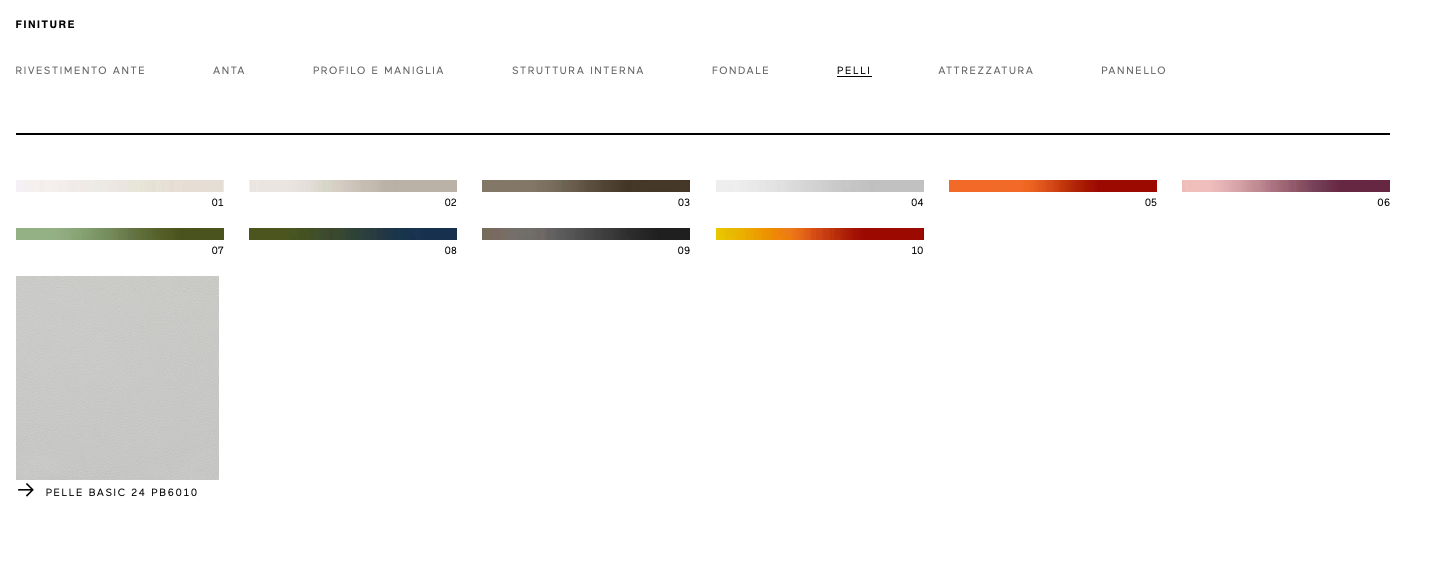This screenshot has width=1438, height=574.
Task: Switch to the Pannello tab
Action: [x=1133, y=71]
